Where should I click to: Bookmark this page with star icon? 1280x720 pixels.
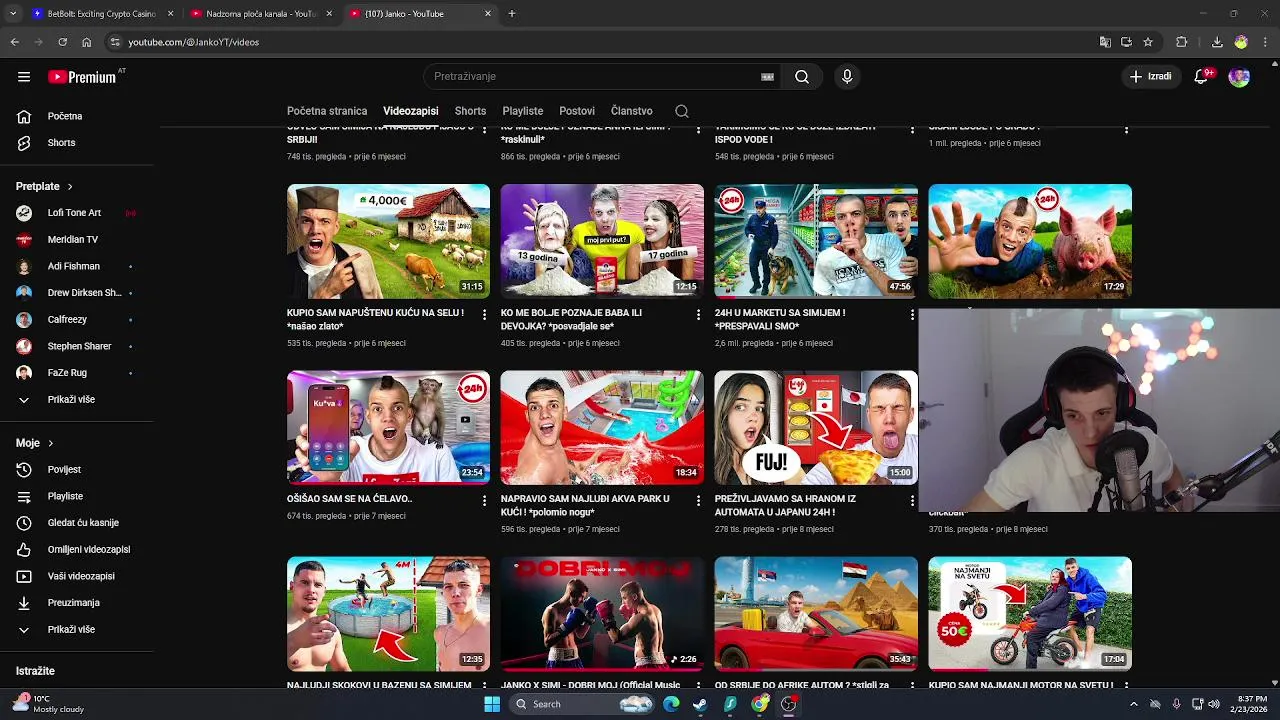1148,42
